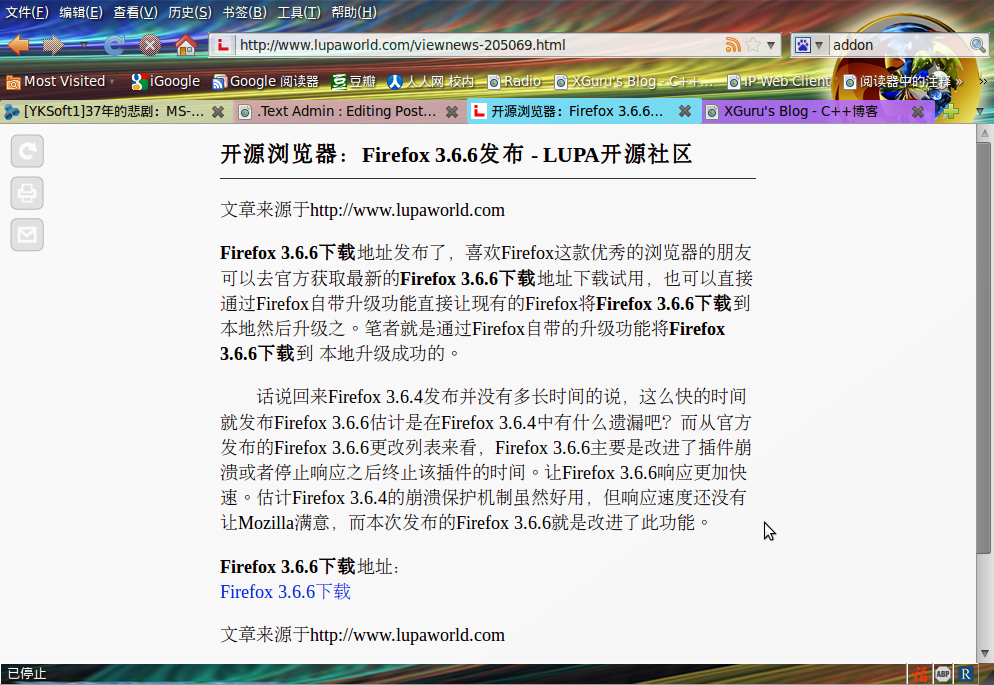
Task: Open the search engine selector dropdown
Action: tap(819, 45)
